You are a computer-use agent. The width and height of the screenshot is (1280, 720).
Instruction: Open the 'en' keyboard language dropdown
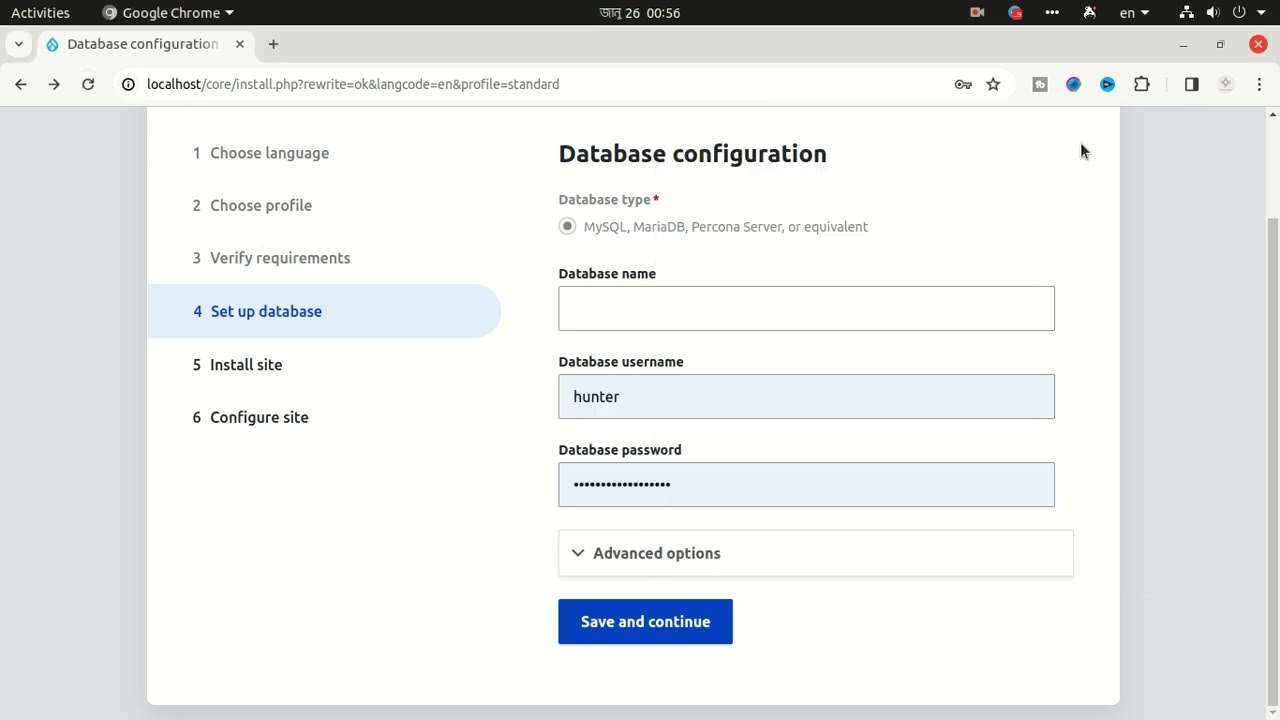click(x=1134, y=13)
